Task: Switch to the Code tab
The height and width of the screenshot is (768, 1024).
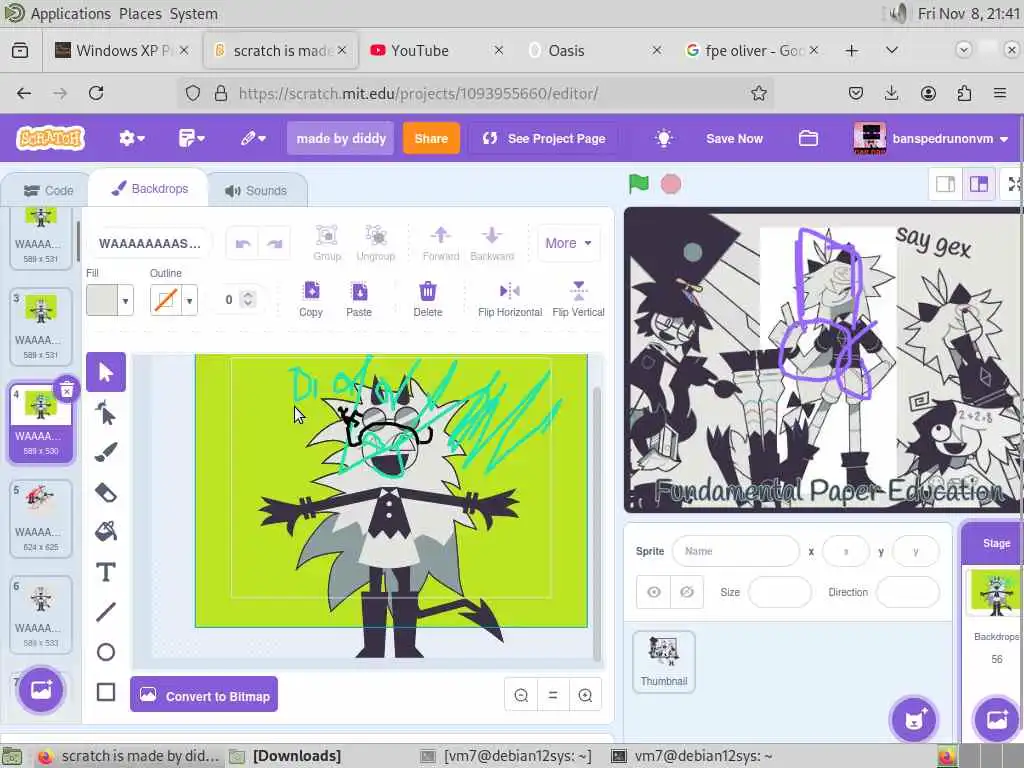Action: tap(49, 191)
